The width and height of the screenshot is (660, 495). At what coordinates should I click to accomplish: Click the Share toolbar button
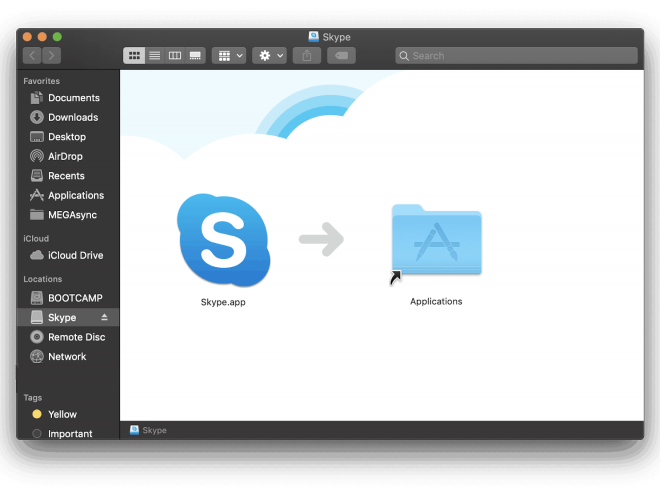pos(307,56)
